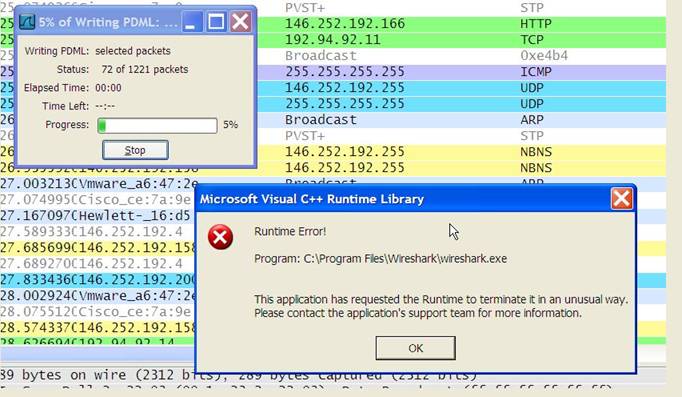682x397 pixels.
Task: Select packet row at time 27.589333
Action: coord(97,232)
